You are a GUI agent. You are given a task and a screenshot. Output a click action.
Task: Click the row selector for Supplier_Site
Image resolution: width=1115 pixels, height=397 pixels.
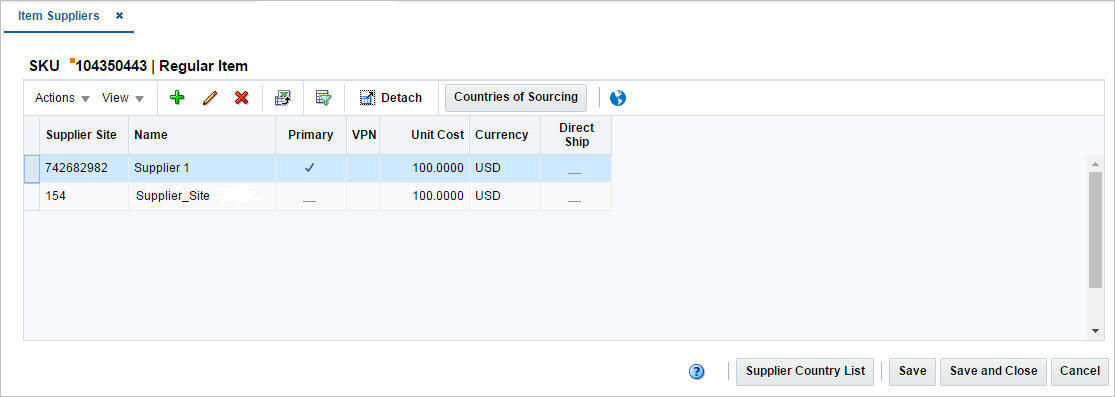[x=31, y=196]
